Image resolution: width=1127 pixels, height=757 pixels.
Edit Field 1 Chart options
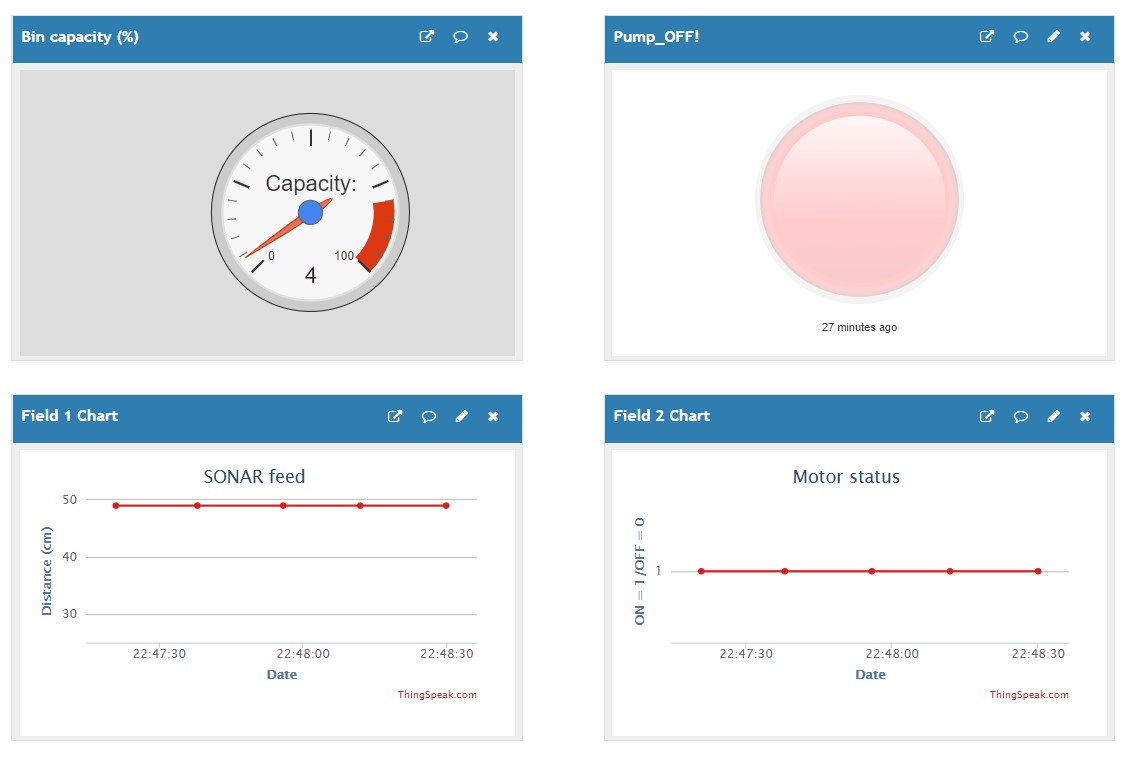(x=461, y=416)
